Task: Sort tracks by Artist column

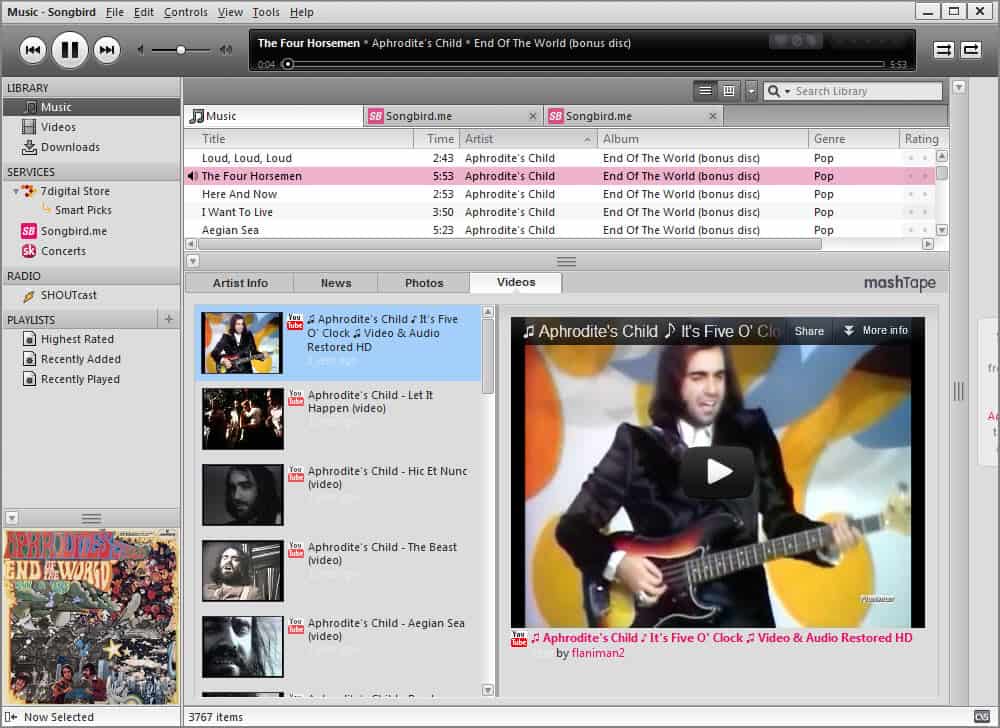Action: [527, 139]
